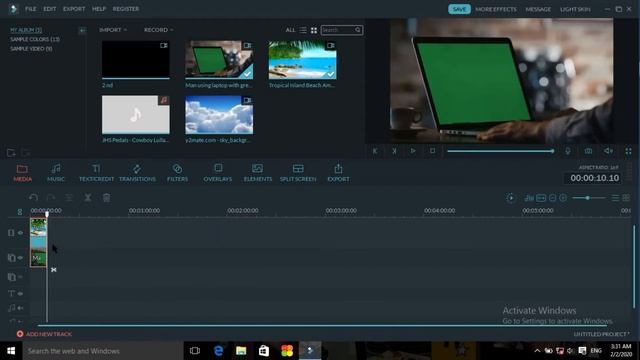
Task: Open the Split Screen panel
Action: coord(298,173)
